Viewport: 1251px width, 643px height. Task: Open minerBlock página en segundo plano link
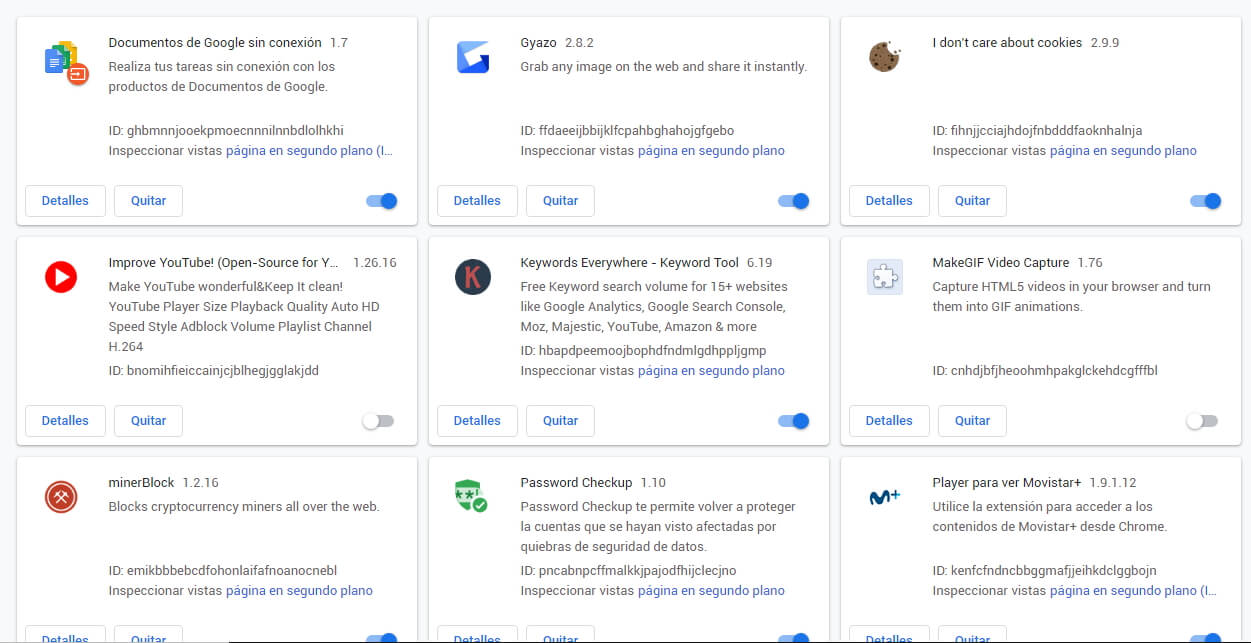tap(299, 591)
